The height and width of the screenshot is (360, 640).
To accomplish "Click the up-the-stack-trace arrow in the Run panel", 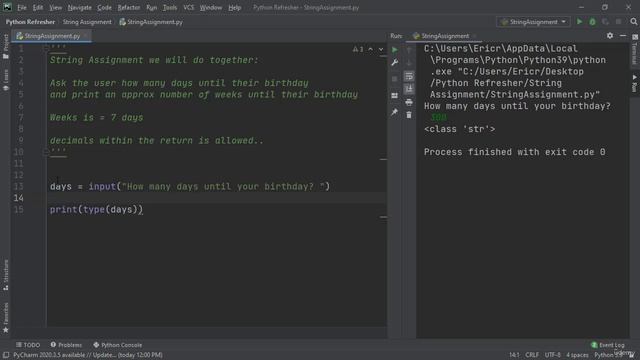I will click(x=409, y=50).
